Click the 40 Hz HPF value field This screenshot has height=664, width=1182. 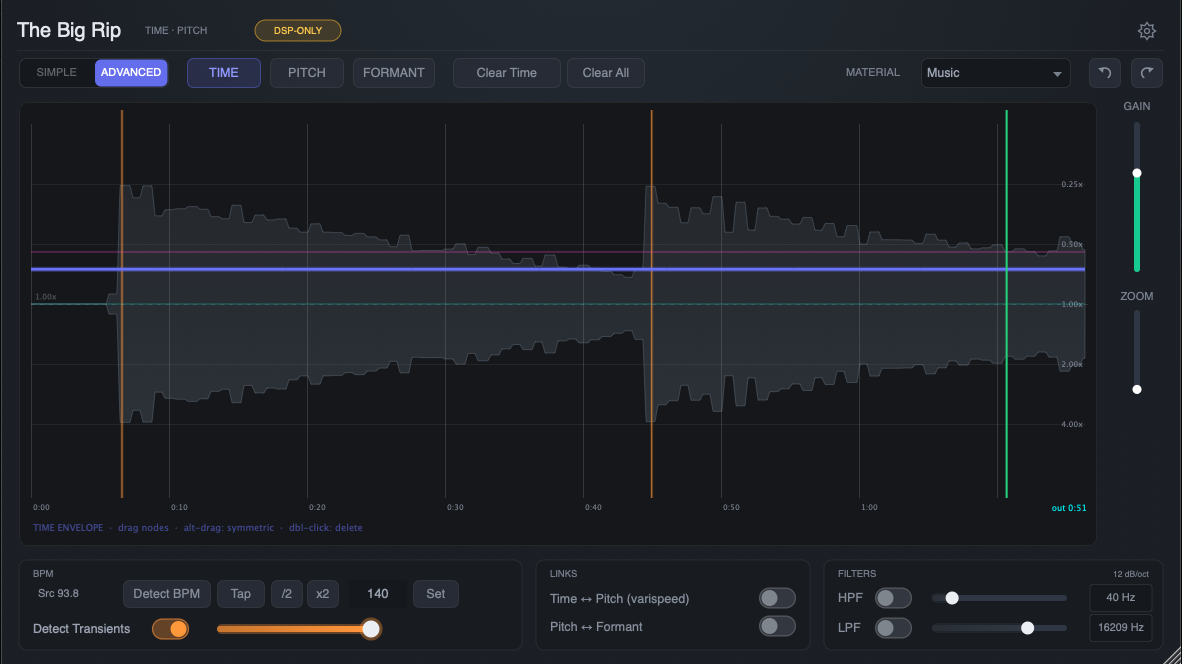[1121, 598]
